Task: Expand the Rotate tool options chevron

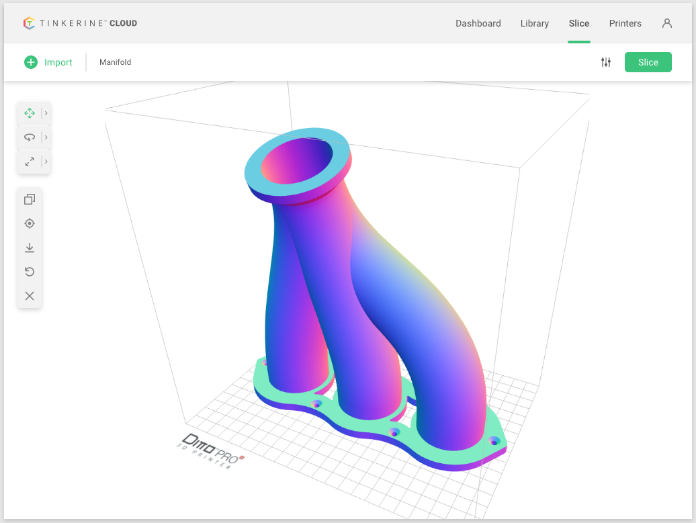Action: click(46, 137)
